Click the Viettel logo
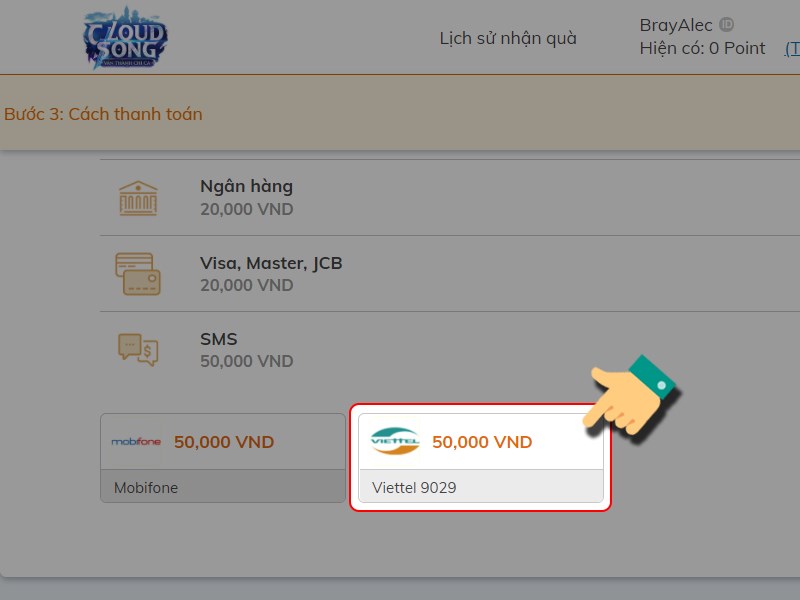The height and width of the screenshot is (600, 800). pyautogui.click(x=395, y=441)
